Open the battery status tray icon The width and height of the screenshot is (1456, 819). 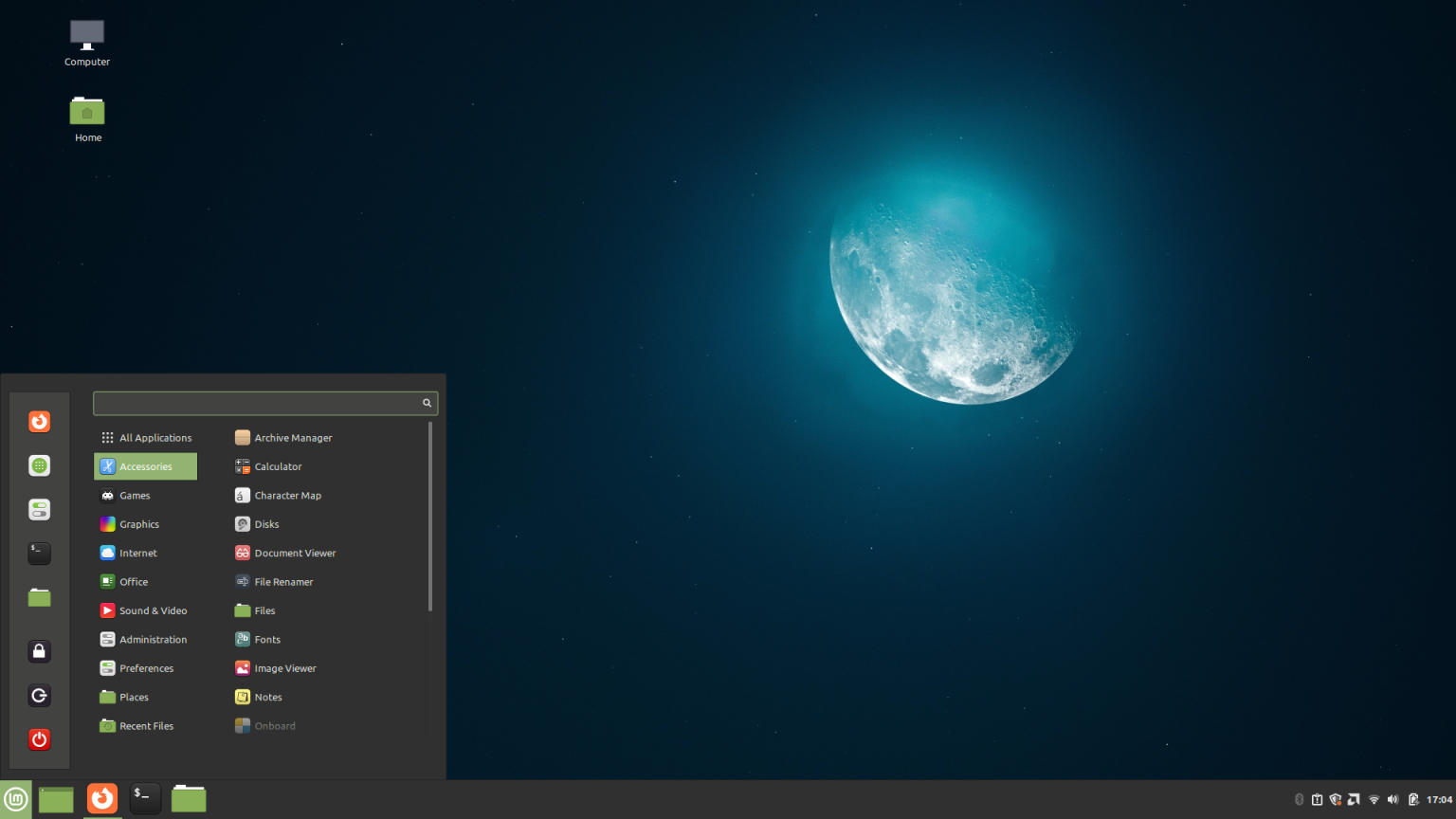pos(1412,799)
